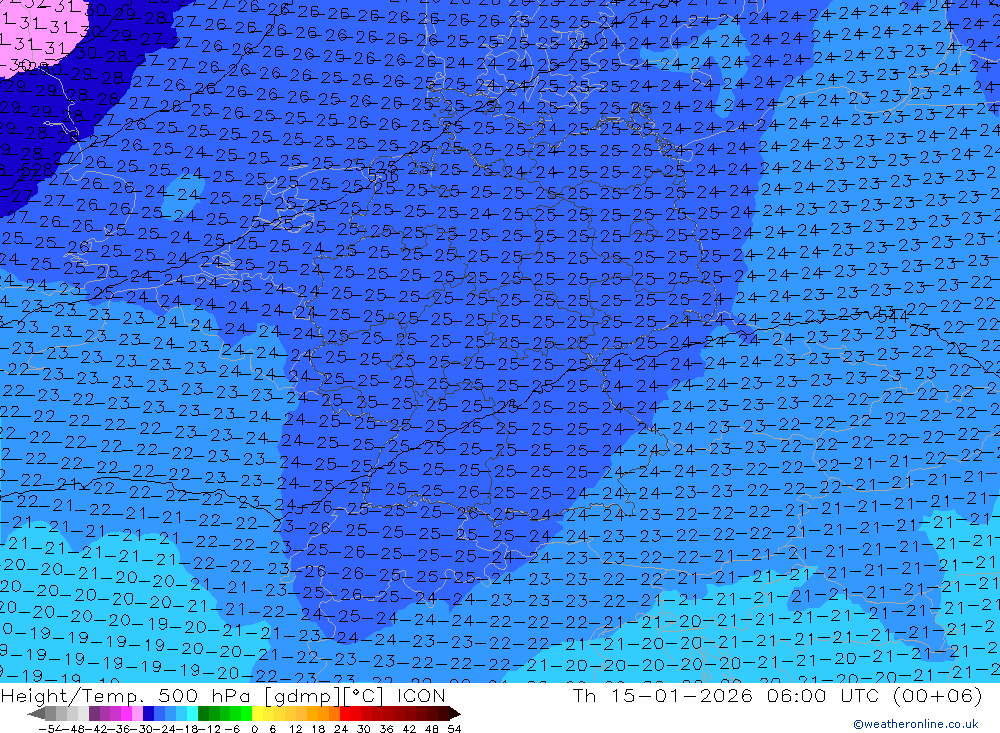Screen dimensions: 1000x733
Task: Click the 'Th 15-01-2026 06:00 UTC' timestamp
Action: point(727,695)
